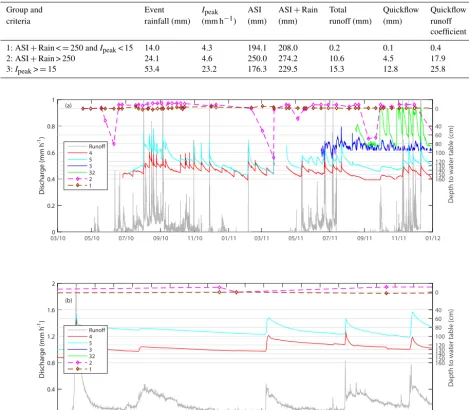This screenshot has height=410, width=469.
Task: Select x-axis date "03/11" in chart (a)
Action: tap(262, 238)
